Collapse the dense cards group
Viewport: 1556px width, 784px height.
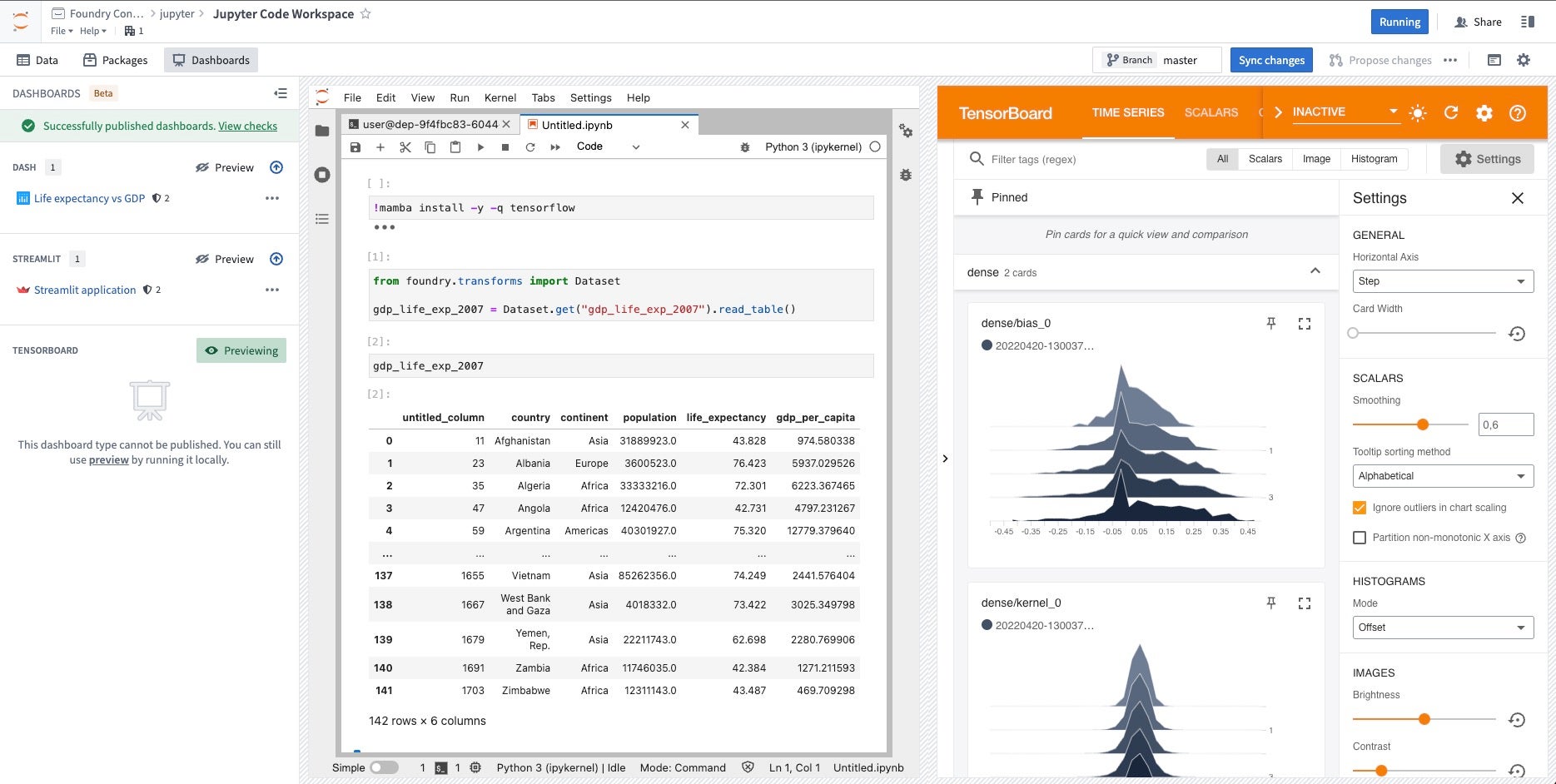1315,271
